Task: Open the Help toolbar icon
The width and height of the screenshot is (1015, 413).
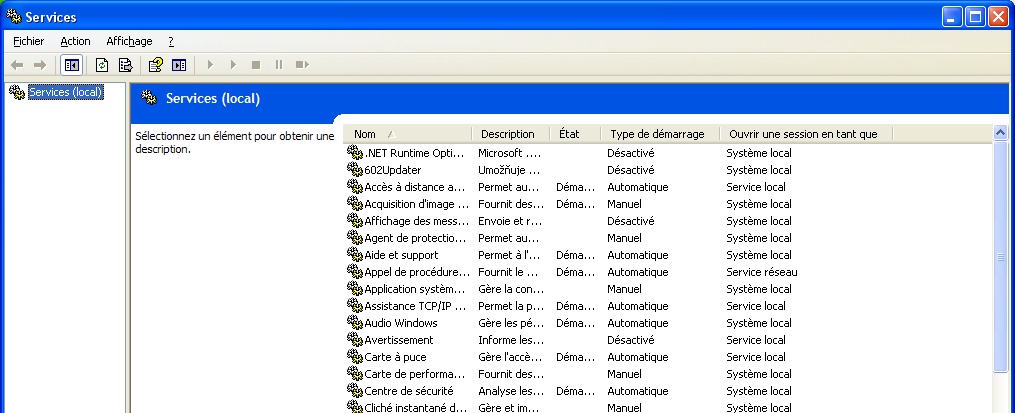Action: pos(155,65)
